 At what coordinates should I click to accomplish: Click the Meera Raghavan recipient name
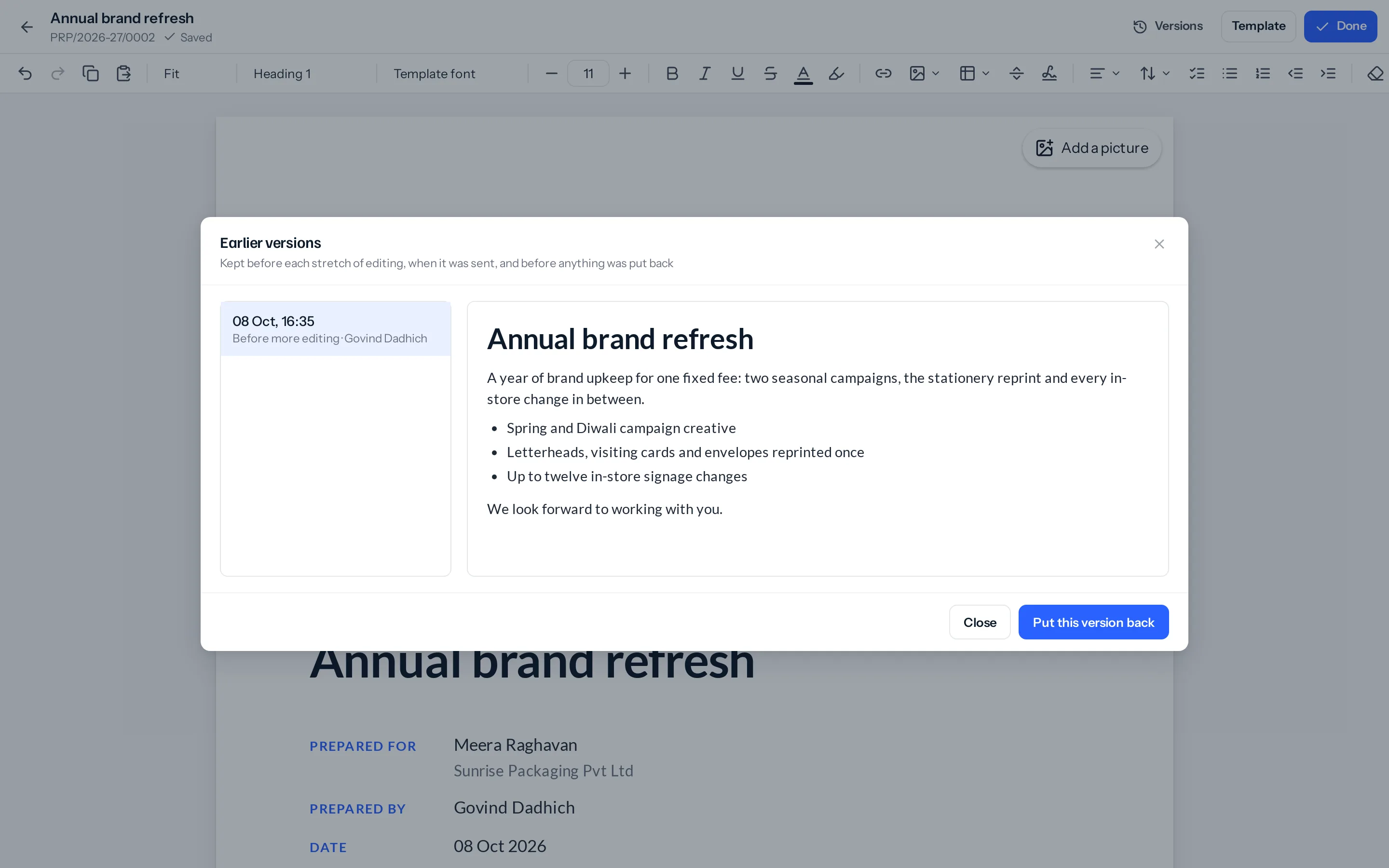click(x=515, y=745)
